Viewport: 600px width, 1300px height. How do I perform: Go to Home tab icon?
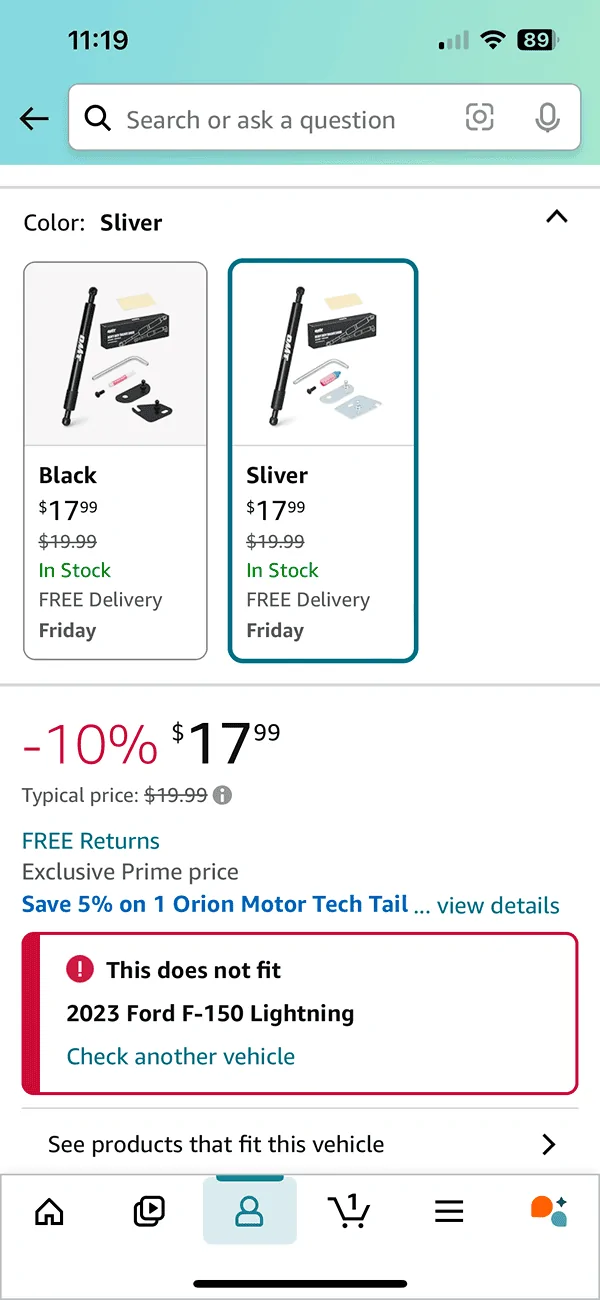click(x=49, y=1211)
